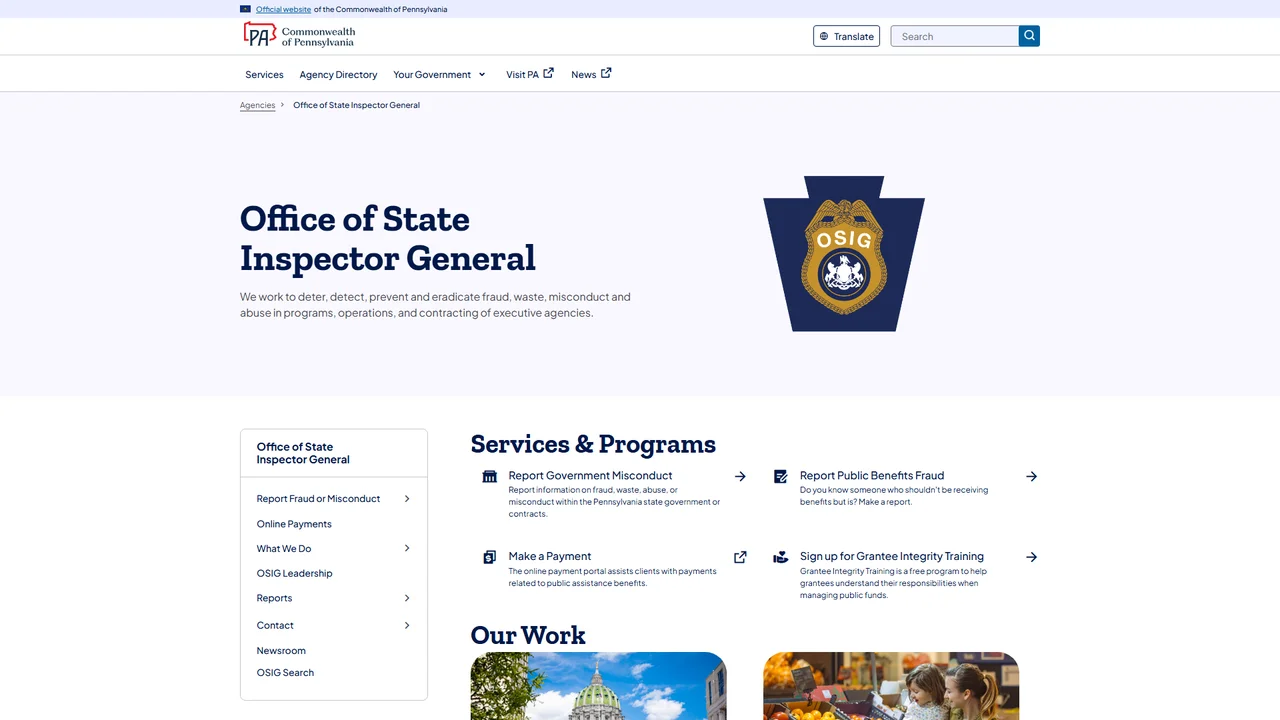Open the Services menu item
This screenshot has height=720, width=1280.
pos(264,74)
